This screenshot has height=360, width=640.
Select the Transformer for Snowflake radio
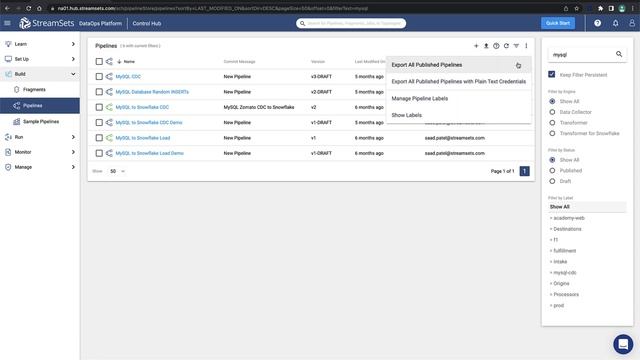[x=552, y=133]
